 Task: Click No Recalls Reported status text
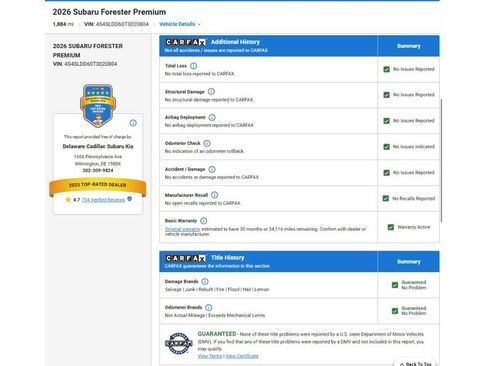point(414,198)
